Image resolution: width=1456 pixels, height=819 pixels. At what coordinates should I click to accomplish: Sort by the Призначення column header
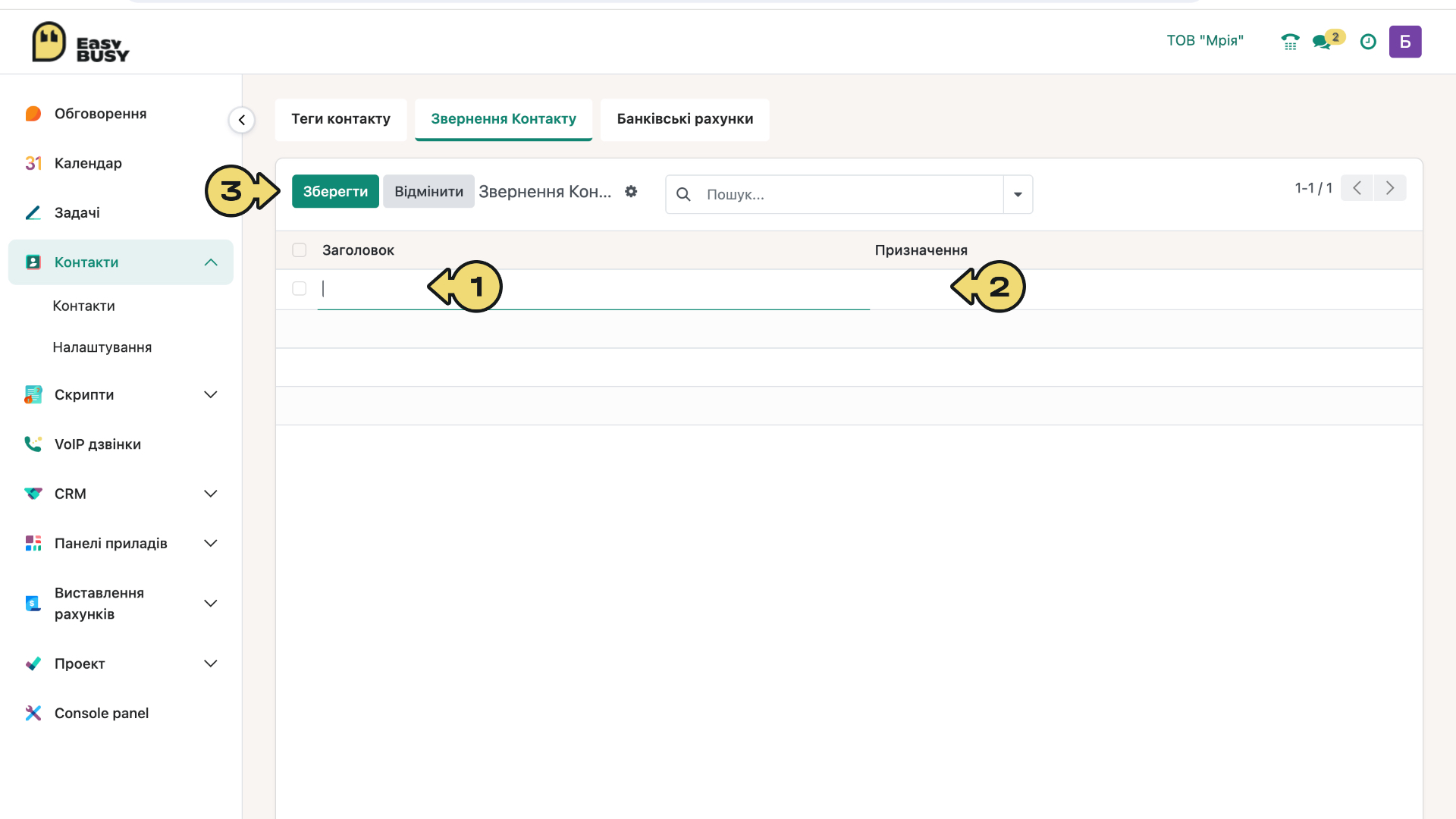click(921, 250)
